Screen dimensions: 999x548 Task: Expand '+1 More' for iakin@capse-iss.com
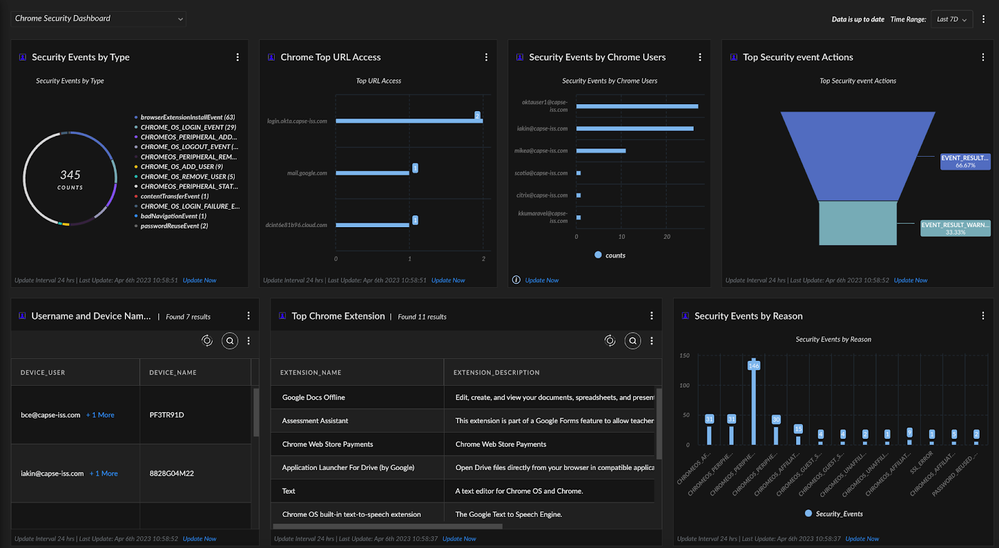coord(103,473)
